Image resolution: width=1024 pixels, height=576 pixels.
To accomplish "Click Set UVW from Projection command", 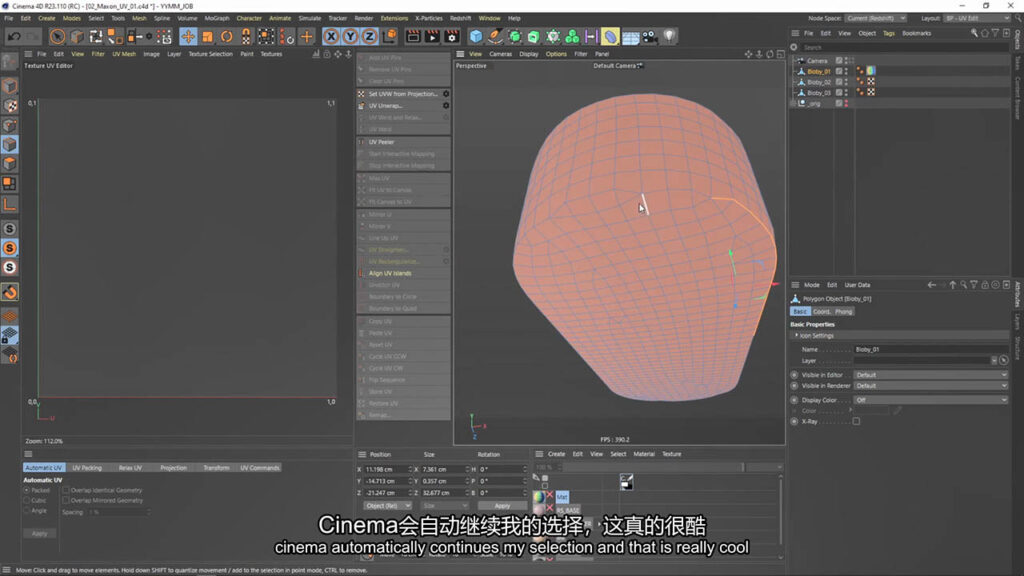I will (x=403, y=94).
